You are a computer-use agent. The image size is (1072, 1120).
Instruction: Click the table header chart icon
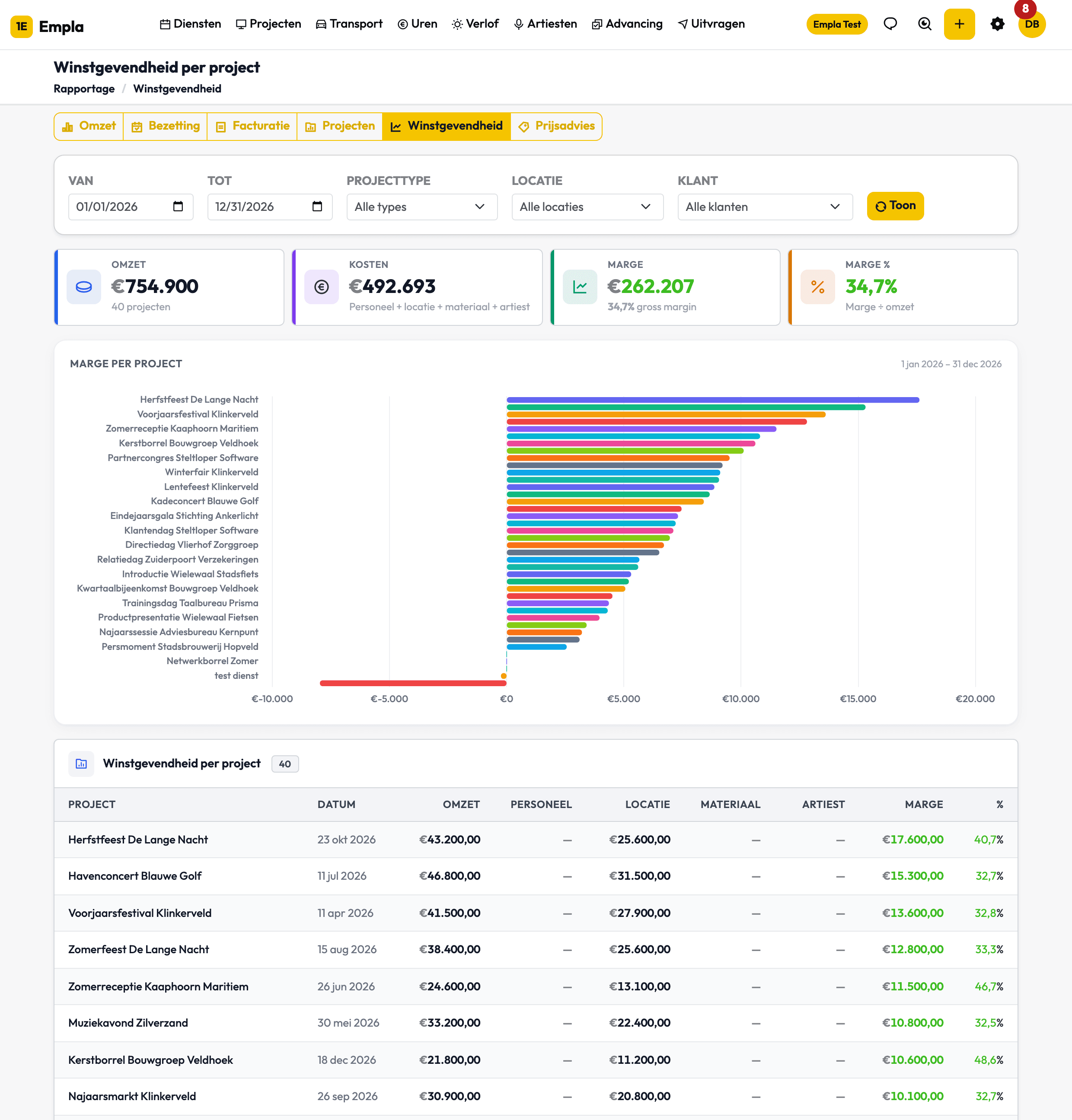(81, 764)
